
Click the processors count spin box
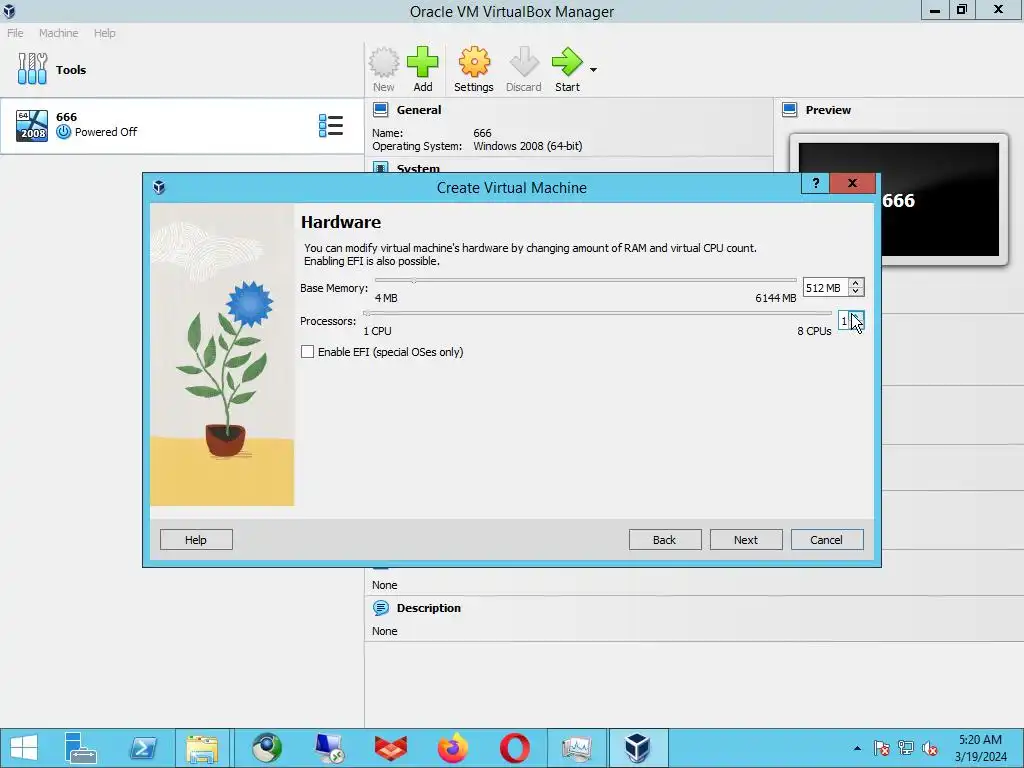851,321
